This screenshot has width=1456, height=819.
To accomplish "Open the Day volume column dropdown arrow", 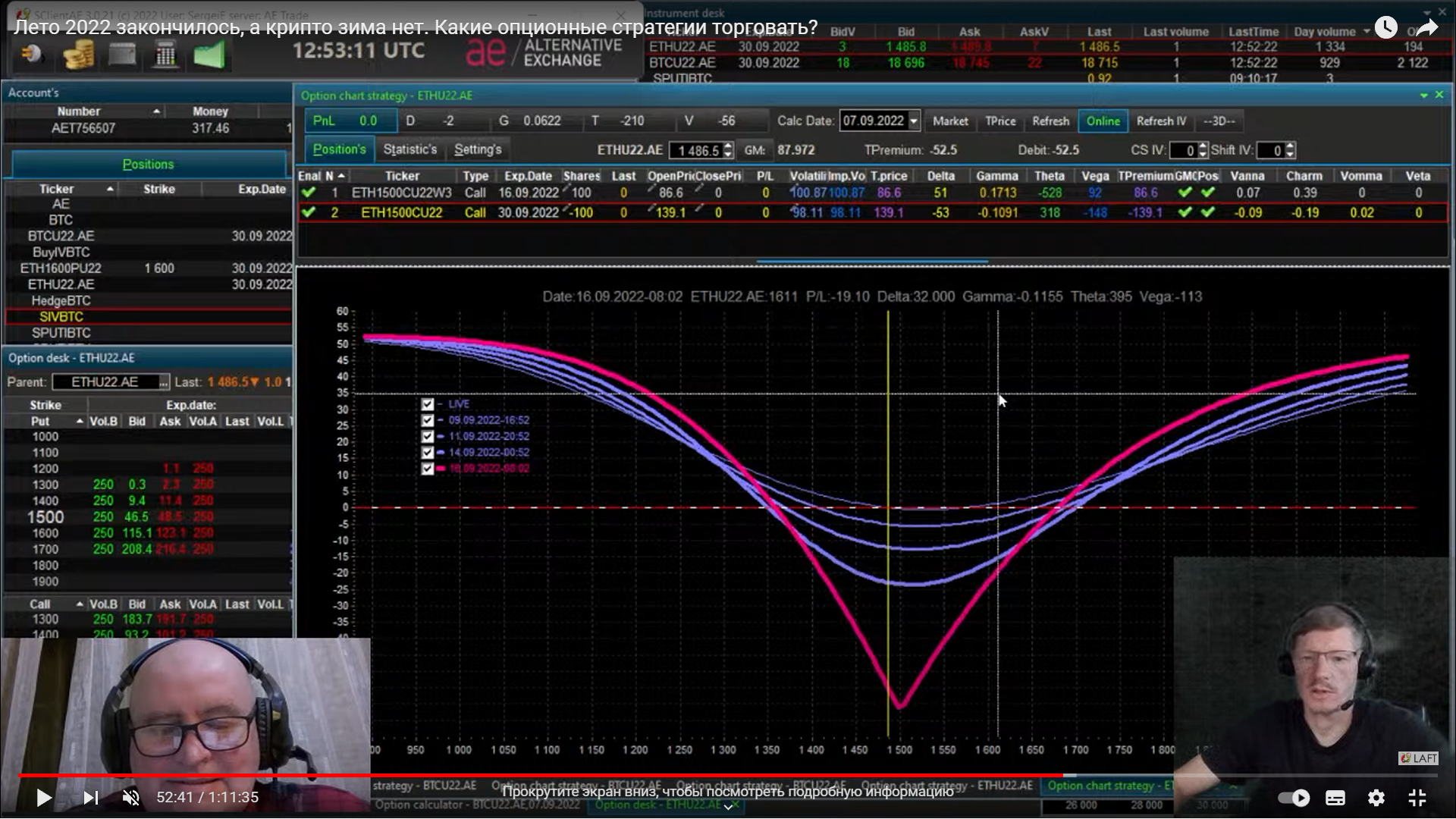I will [1367, 32].
